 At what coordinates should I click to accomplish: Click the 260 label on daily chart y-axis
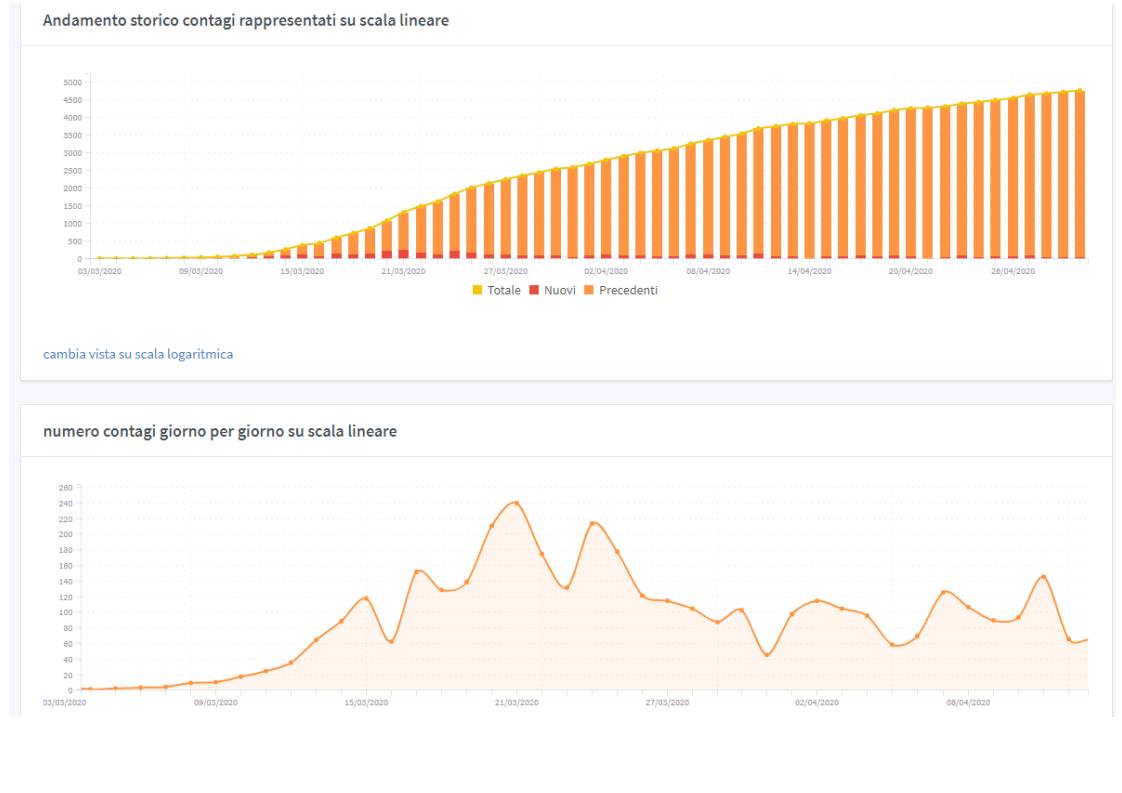[65, 488]
